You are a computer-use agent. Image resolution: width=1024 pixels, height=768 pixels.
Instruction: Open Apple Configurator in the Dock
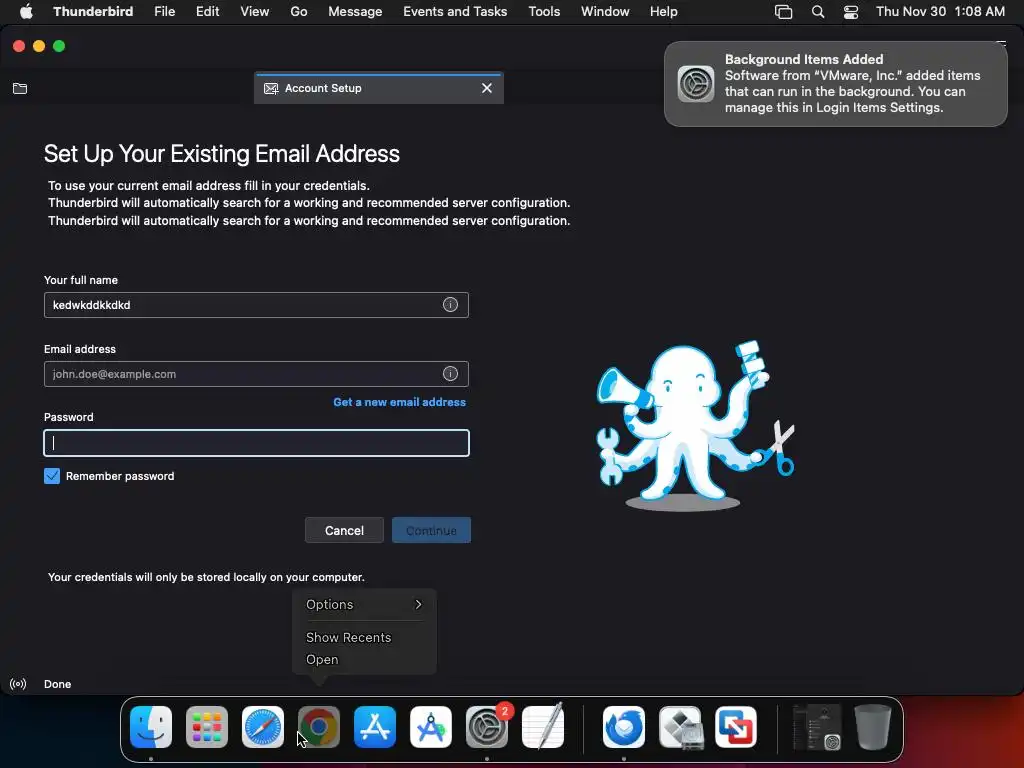pyautogui.click(x=431, y=727)
